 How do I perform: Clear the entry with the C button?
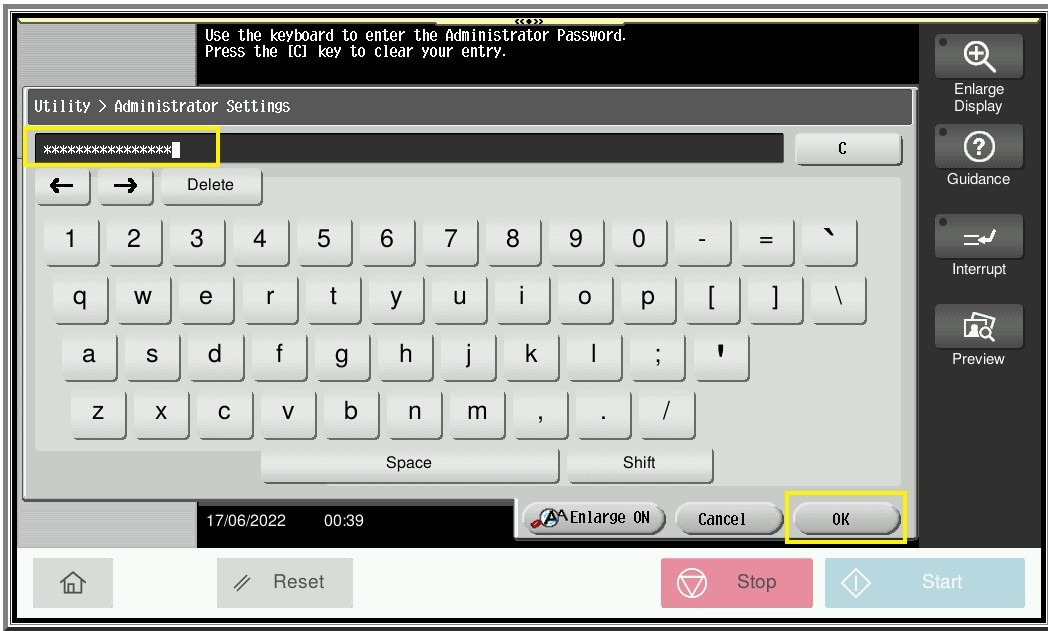(847, 149)
